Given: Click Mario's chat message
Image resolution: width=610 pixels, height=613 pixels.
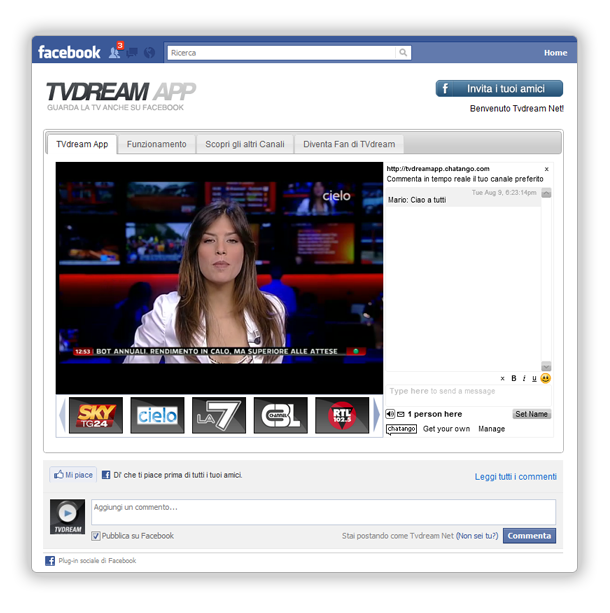Looking at the screenshot, I should pyautogui.click(x=417, y=200).
